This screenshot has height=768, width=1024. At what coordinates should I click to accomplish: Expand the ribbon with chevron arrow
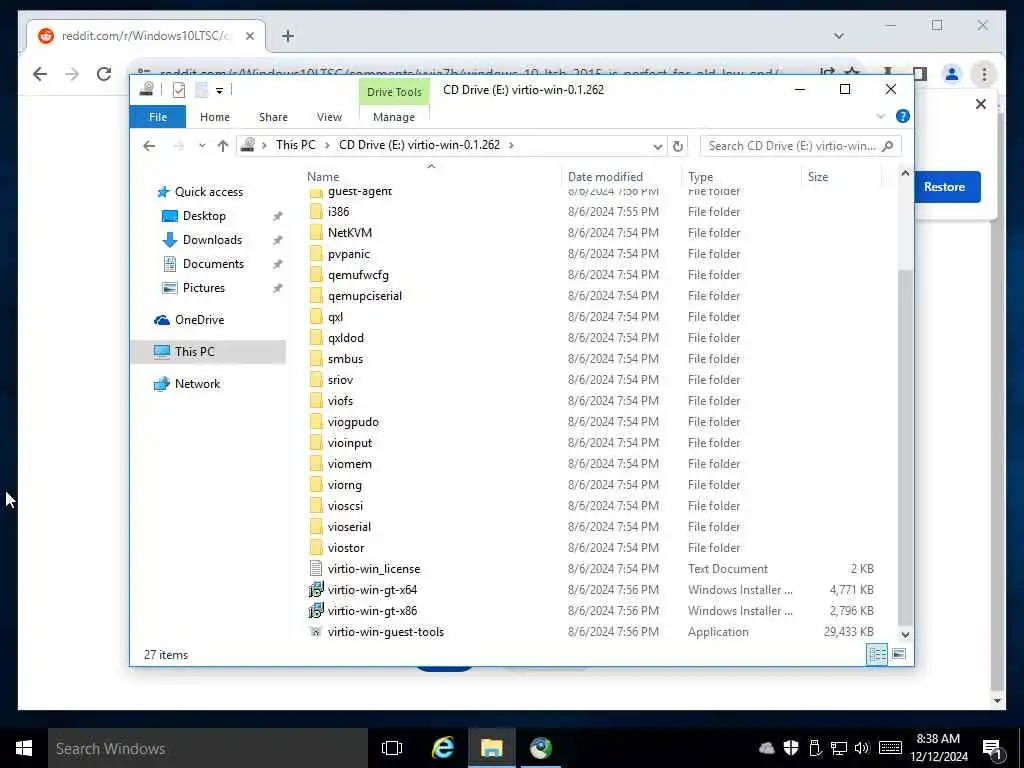click(880, 116)
